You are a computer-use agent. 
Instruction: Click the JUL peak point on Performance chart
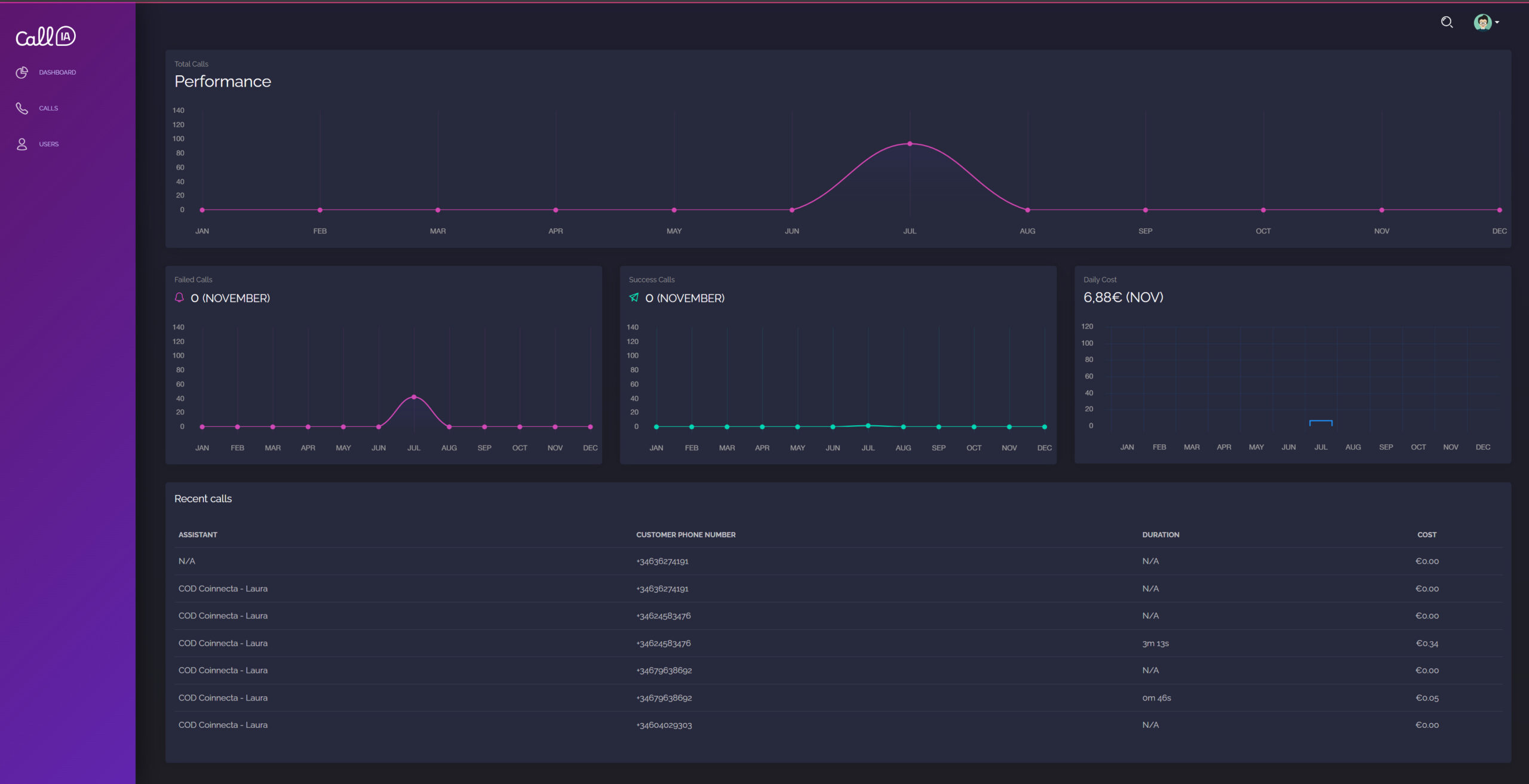[910, 144]
